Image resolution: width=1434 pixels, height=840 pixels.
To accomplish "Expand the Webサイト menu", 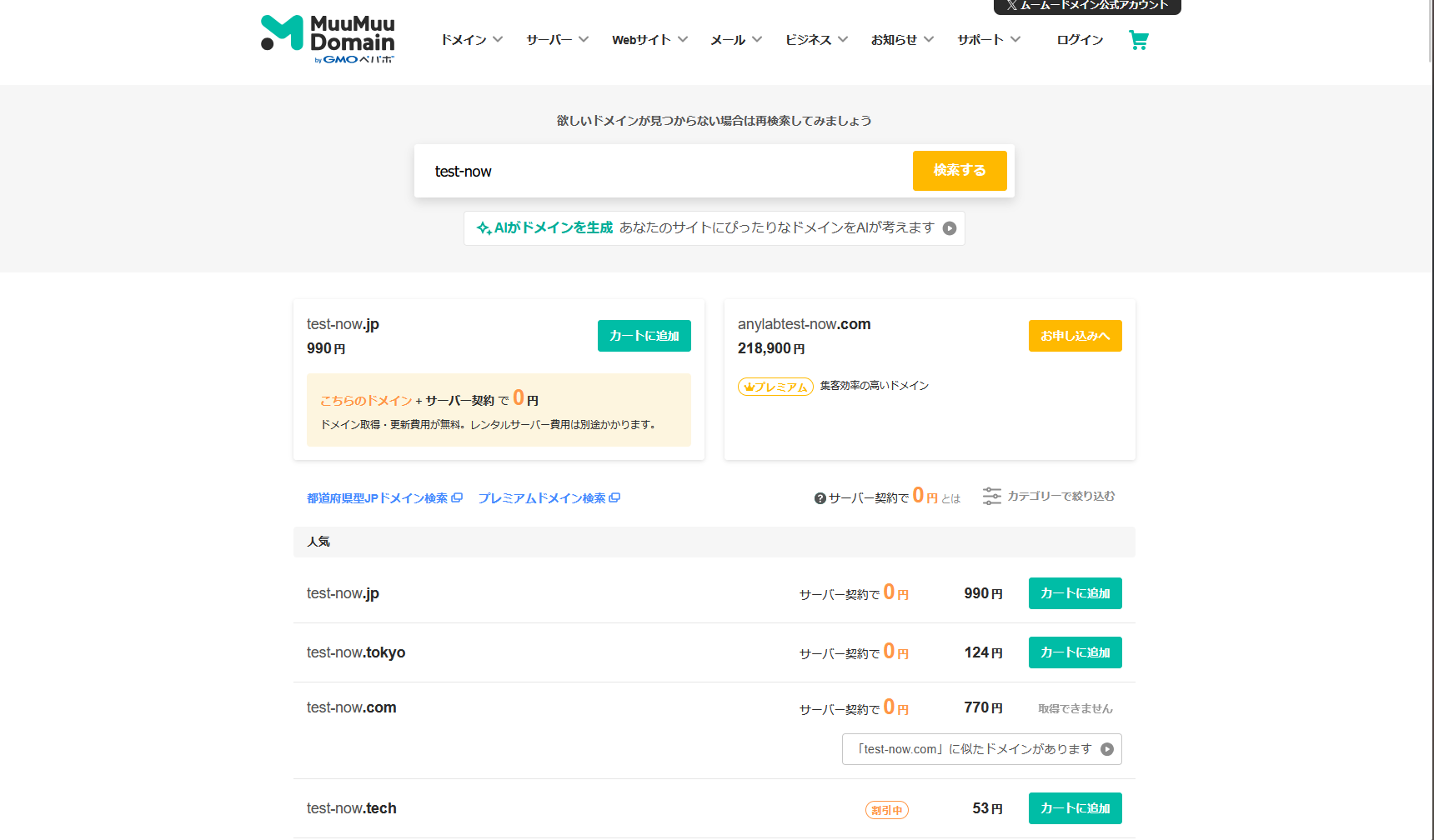I will [650, 40].
